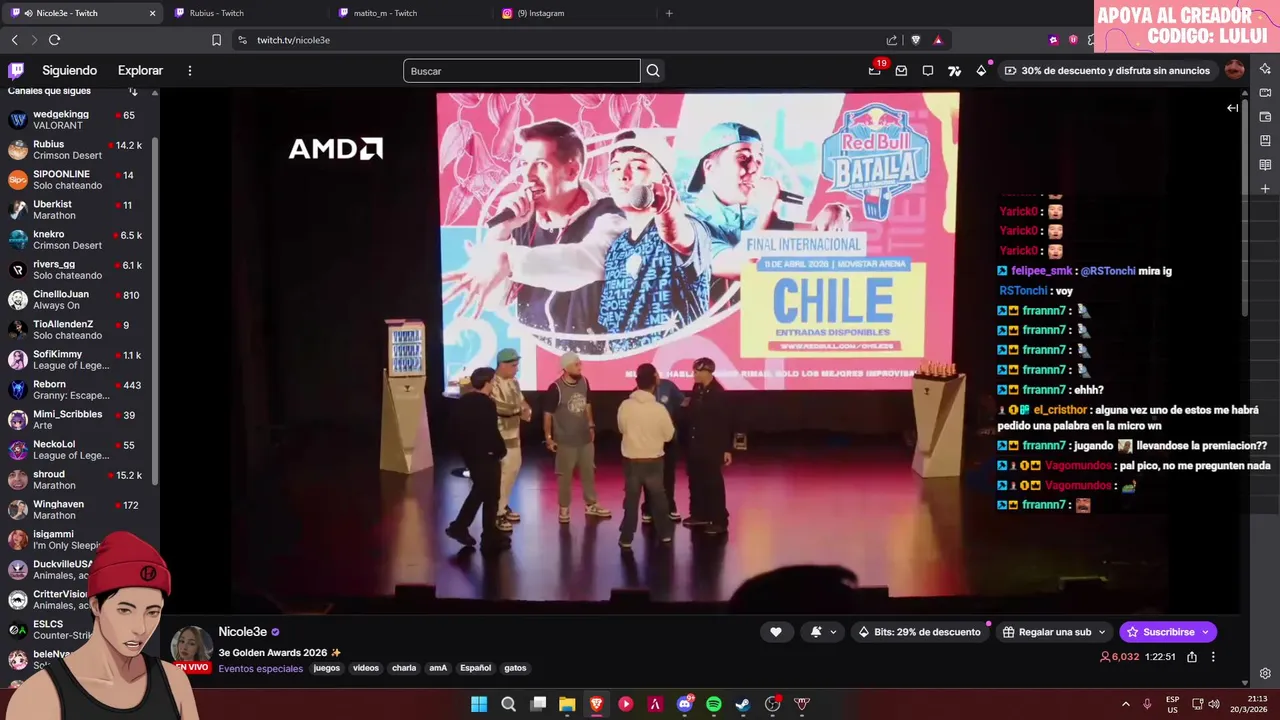Open Explorar navigation item
1280x720 pixels.
140,71
